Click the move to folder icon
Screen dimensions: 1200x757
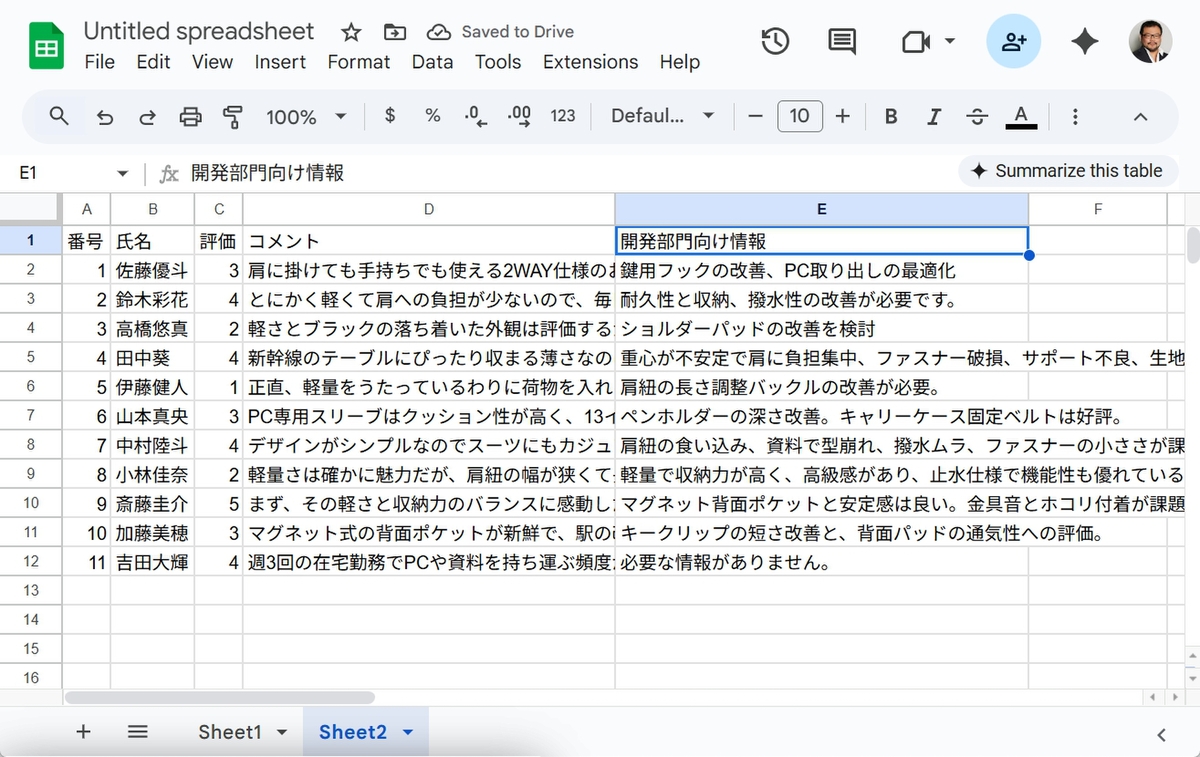pos(395,32)
